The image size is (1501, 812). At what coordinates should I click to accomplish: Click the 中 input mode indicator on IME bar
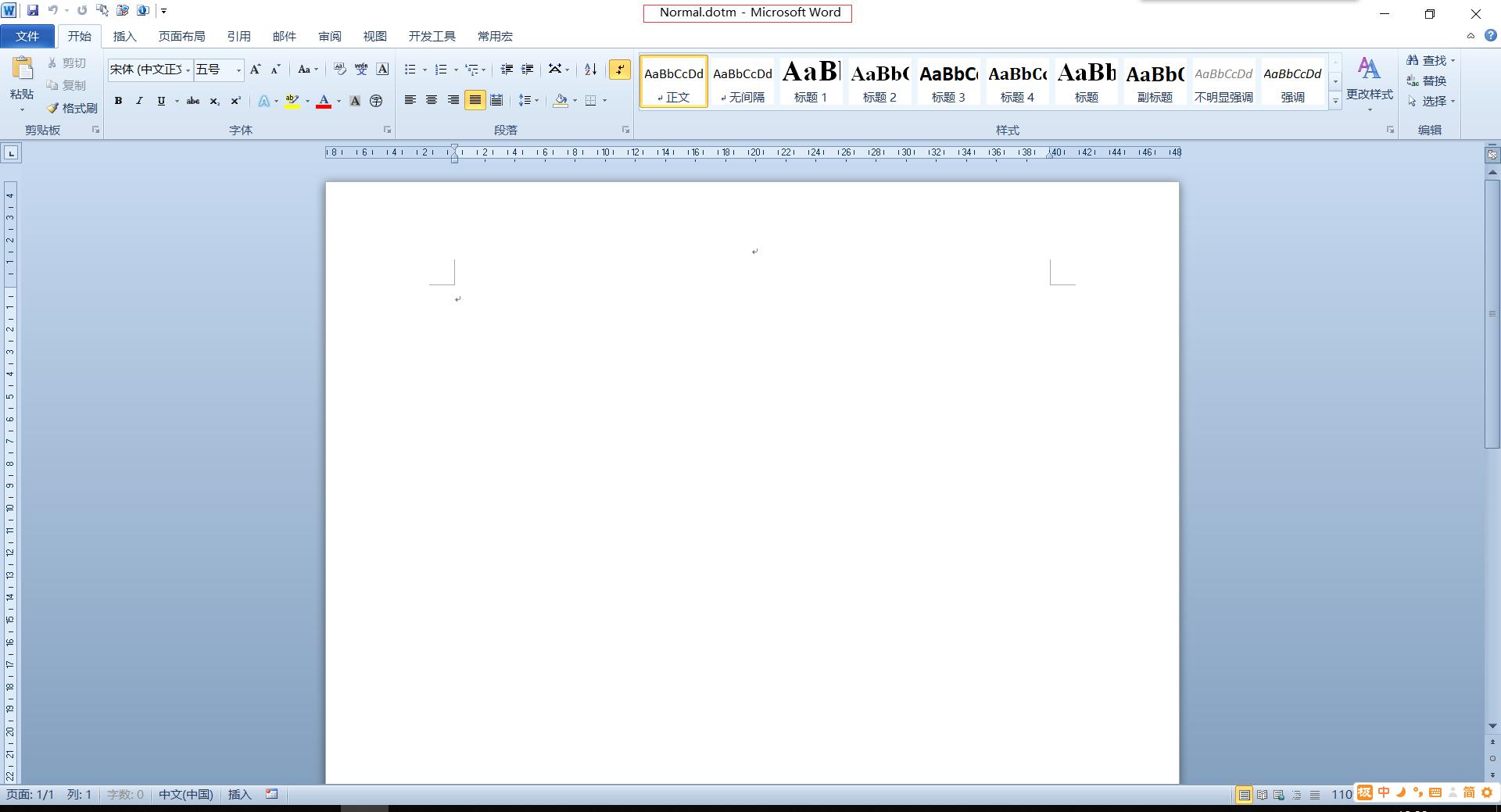1384,792
